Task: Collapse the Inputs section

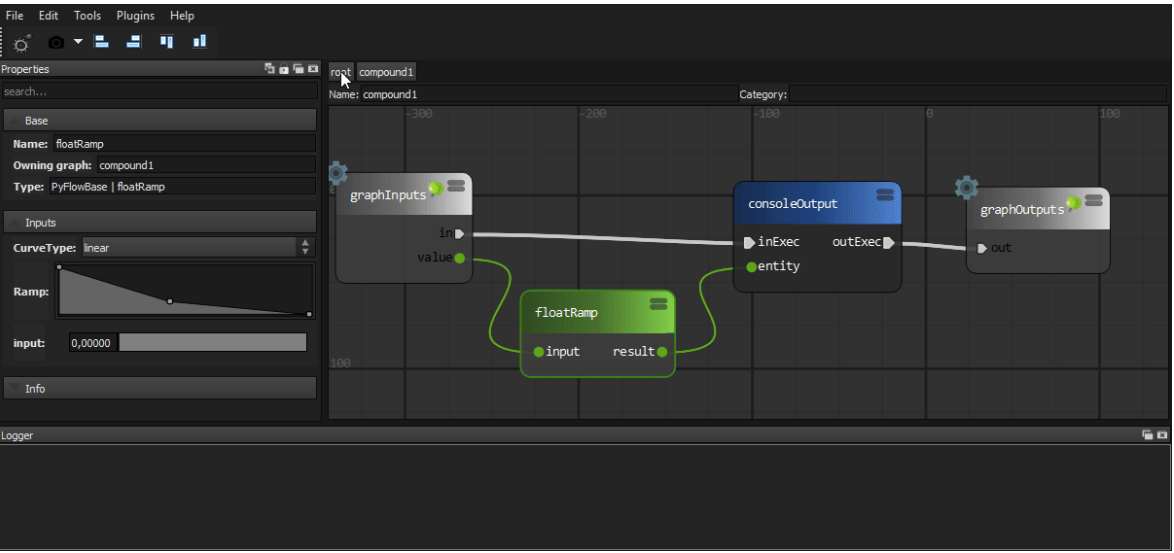Action: point(160,222)
